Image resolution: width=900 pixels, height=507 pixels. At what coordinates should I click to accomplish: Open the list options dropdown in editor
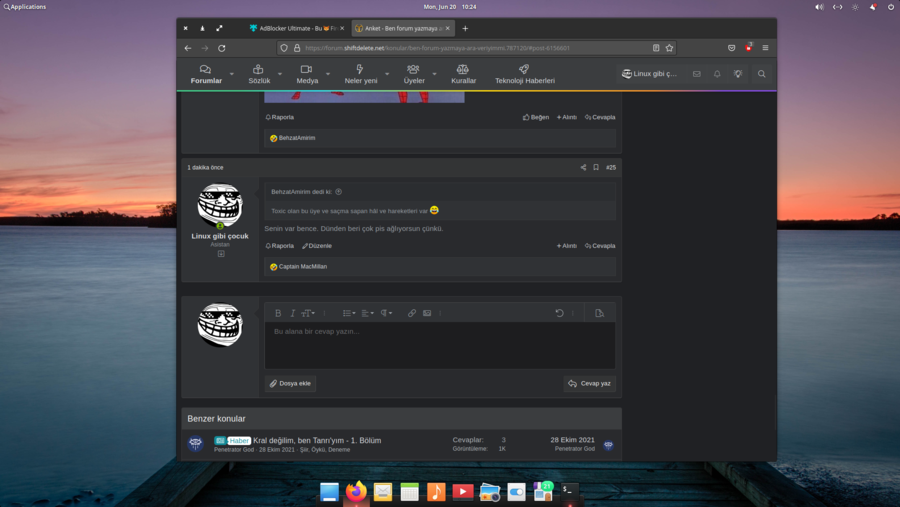point(349,313)
